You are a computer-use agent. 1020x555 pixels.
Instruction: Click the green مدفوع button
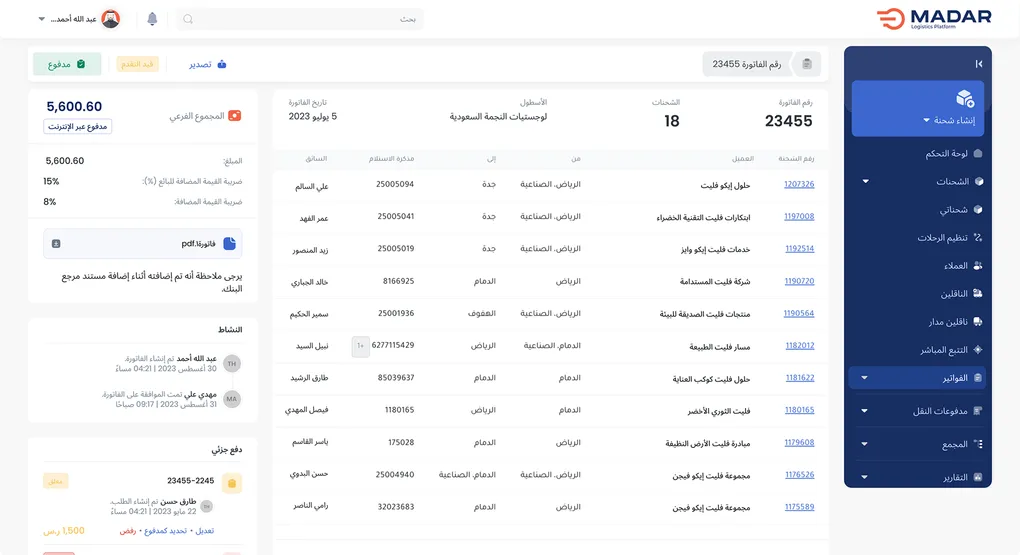pos(67,64)
